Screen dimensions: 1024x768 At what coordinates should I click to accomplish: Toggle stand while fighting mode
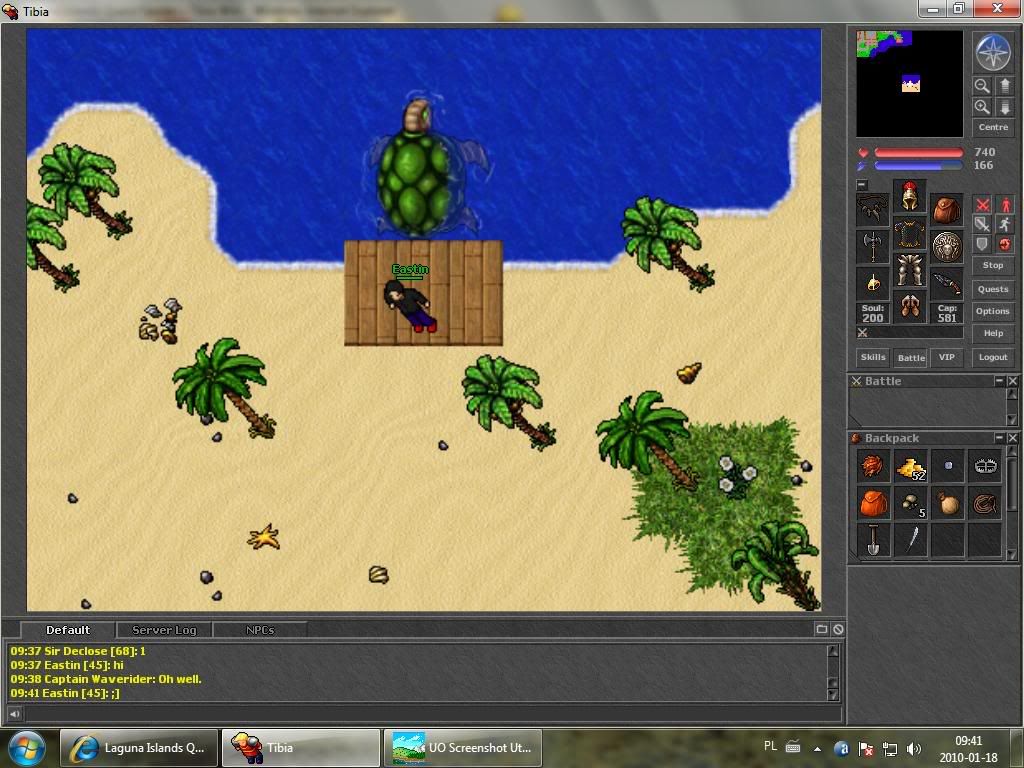[1004, 204]
